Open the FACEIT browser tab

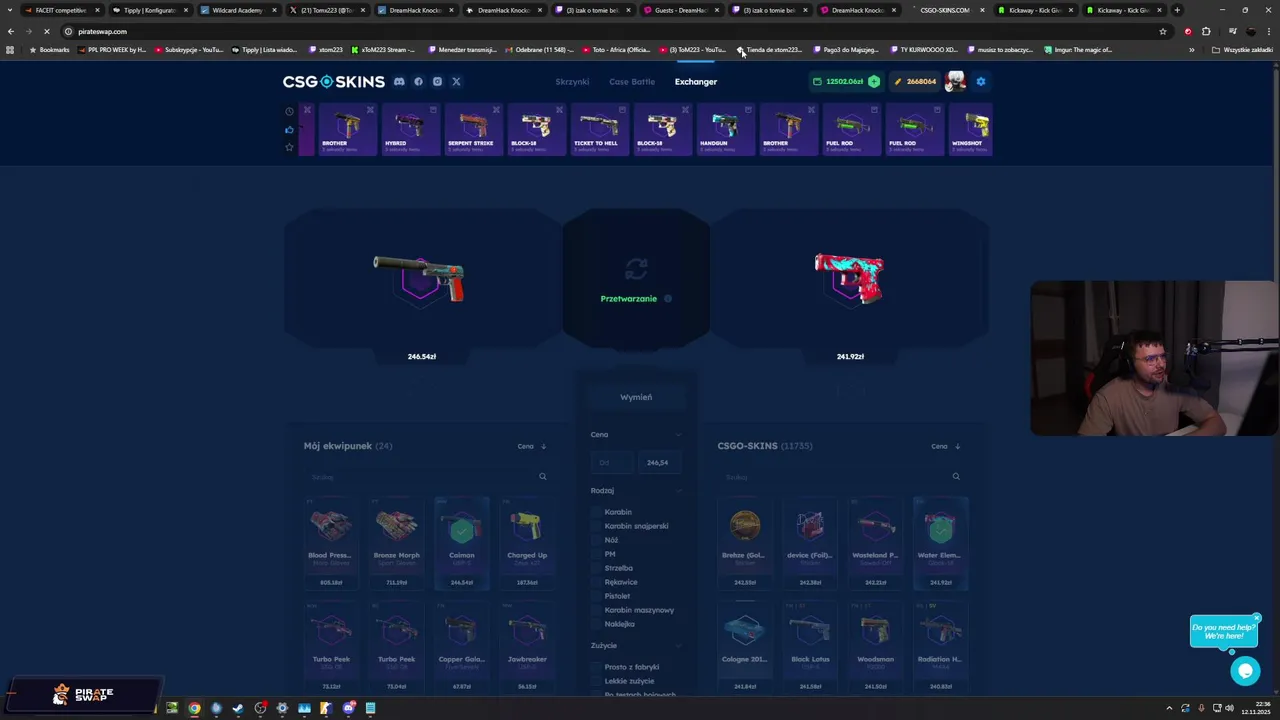[60, 10]
